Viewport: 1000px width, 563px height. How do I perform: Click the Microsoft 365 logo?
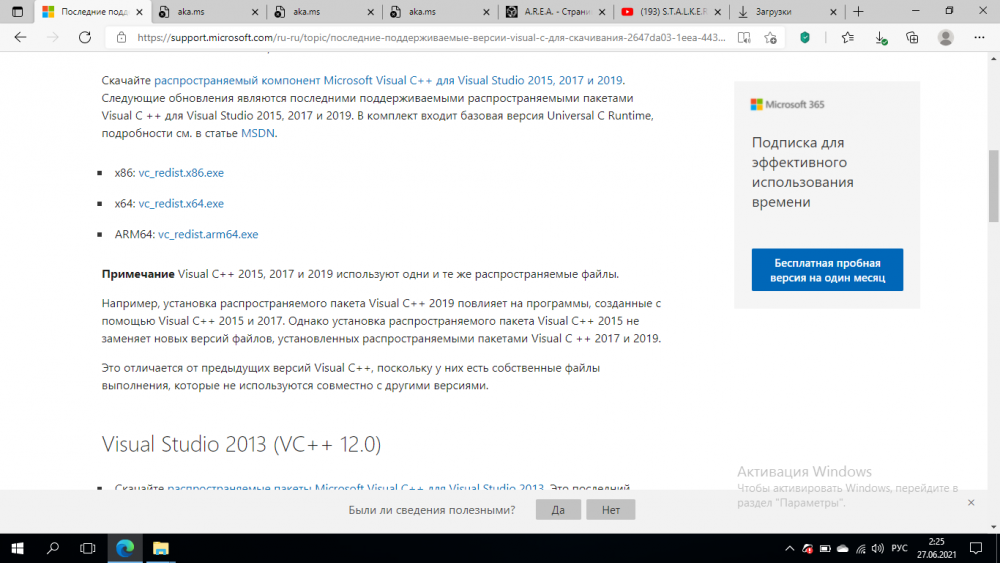tap(788, 105)
